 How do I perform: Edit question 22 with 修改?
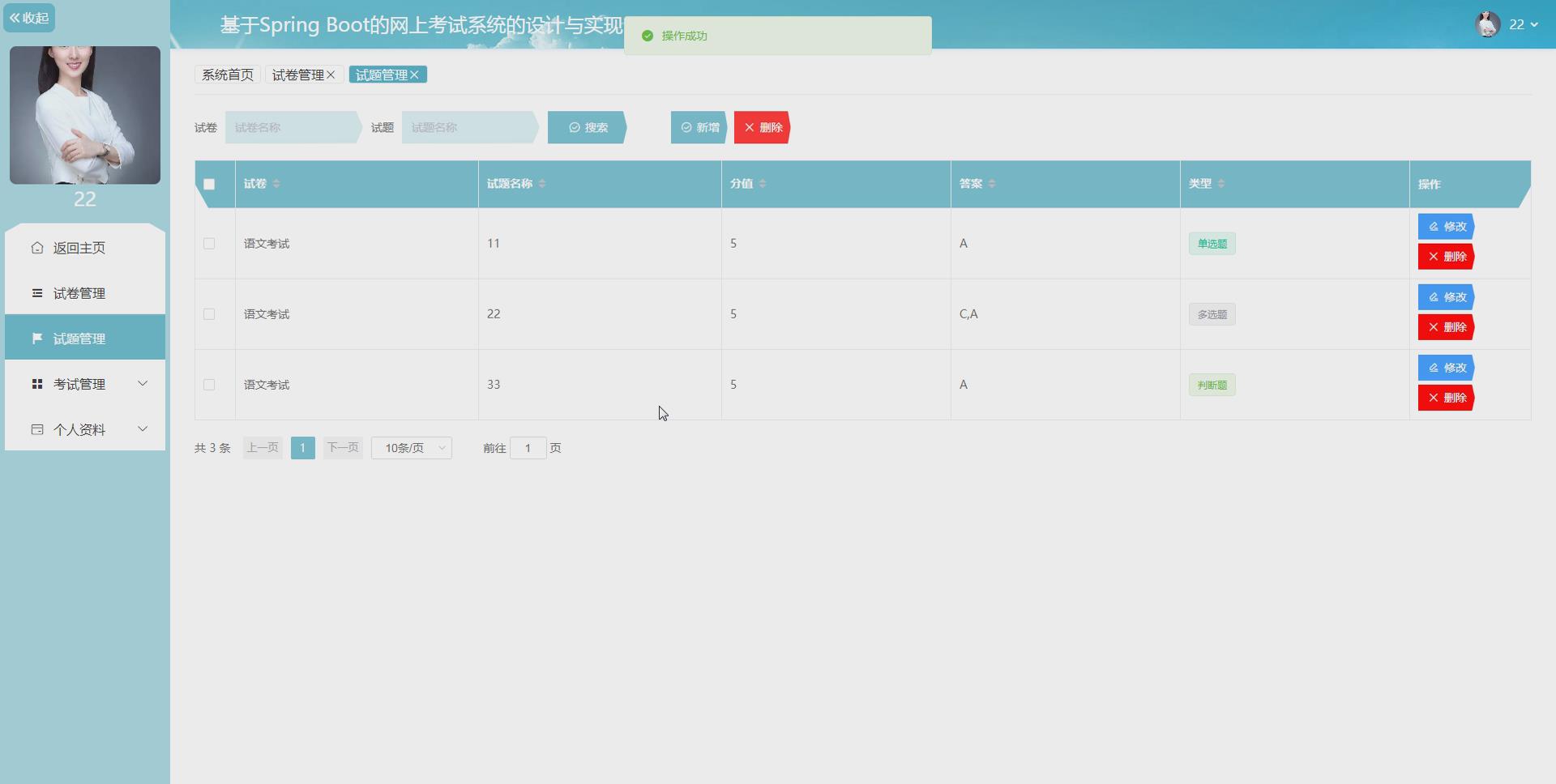pos(1447,297)
